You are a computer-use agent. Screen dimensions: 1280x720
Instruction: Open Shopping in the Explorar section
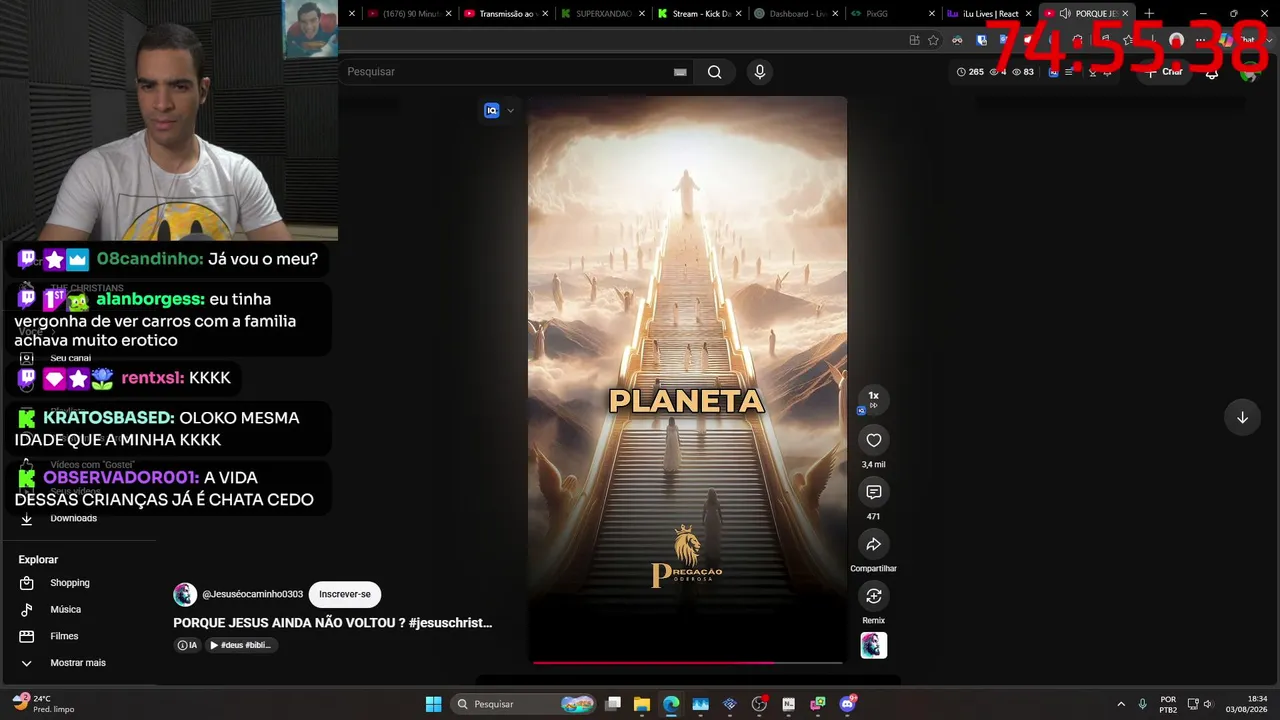tap(70, 583)
